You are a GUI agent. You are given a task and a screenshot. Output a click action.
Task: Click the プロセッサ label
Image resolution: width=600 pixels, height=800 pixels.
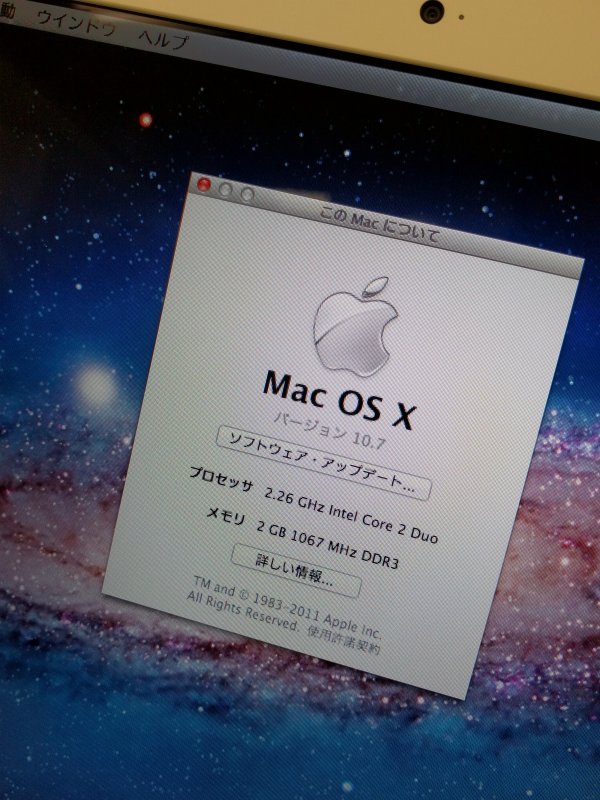(221, 479)
